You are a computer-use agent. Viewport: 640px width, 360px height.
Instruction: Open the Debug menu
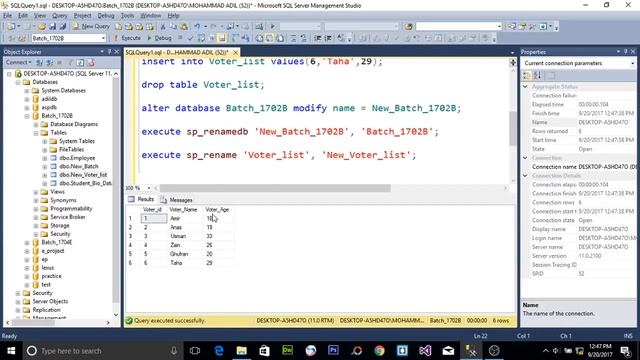[x=106, y=16]
